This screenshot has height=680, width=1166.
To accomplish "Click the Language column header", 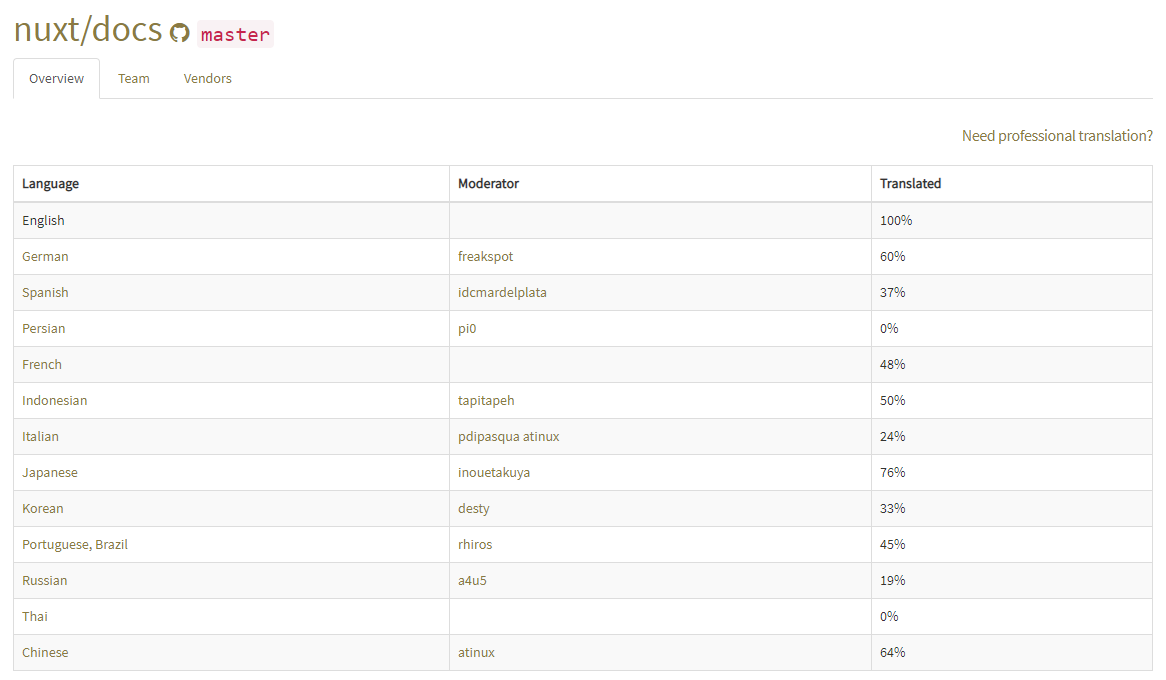I will tap(50, 184).
